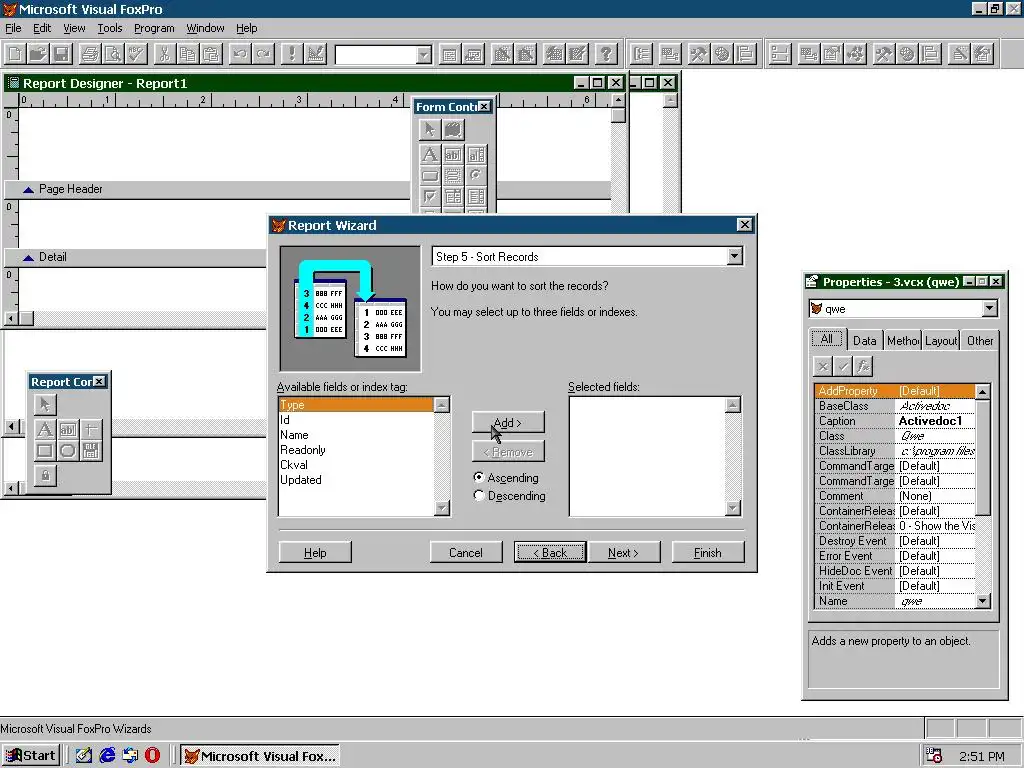Select the Label tool in Form Controls
The height and width of the screenshot is (768, 1024).
429,155
